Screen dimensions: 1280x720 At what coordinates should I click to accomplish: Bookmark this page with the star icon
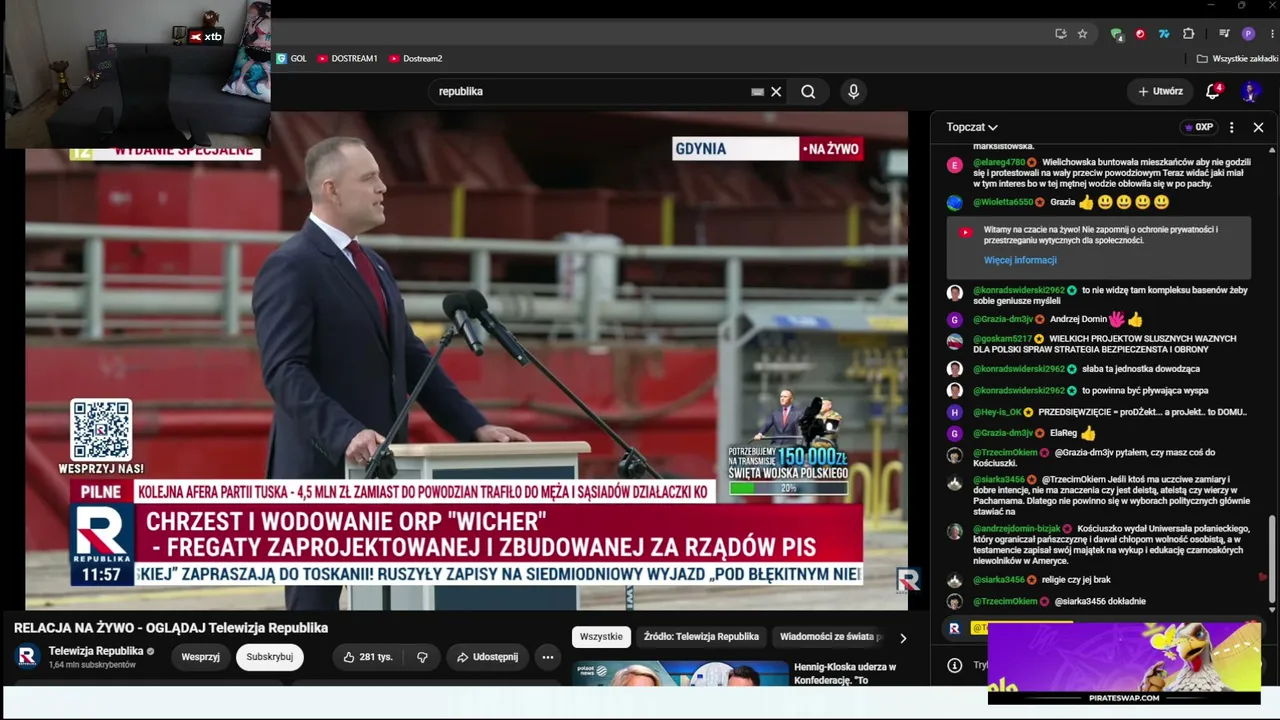(1082, 34)
